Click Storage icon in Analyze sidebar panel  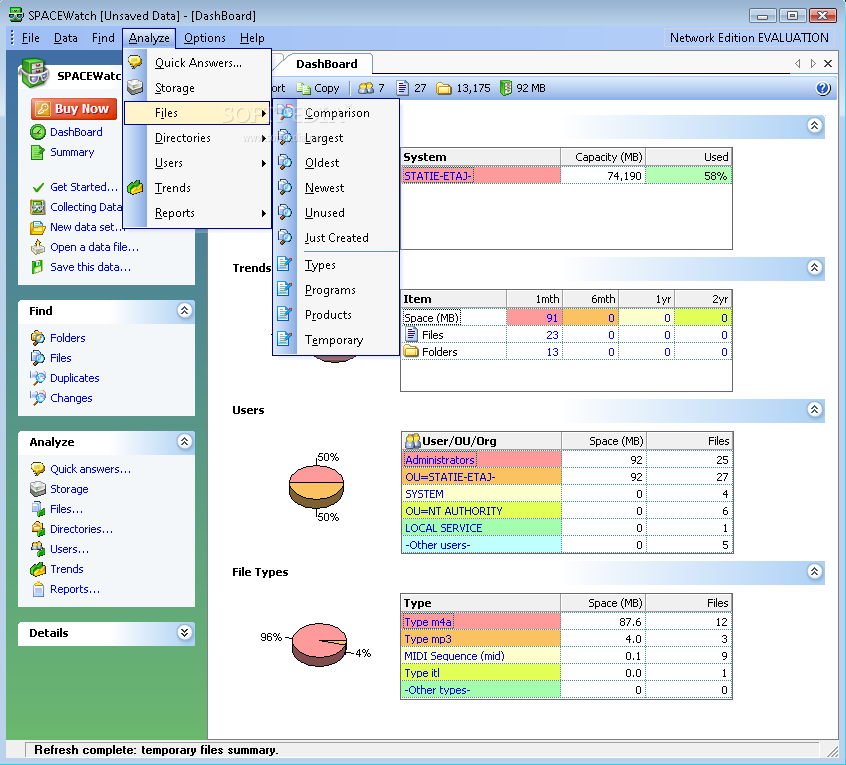click(x=38, y=489)
